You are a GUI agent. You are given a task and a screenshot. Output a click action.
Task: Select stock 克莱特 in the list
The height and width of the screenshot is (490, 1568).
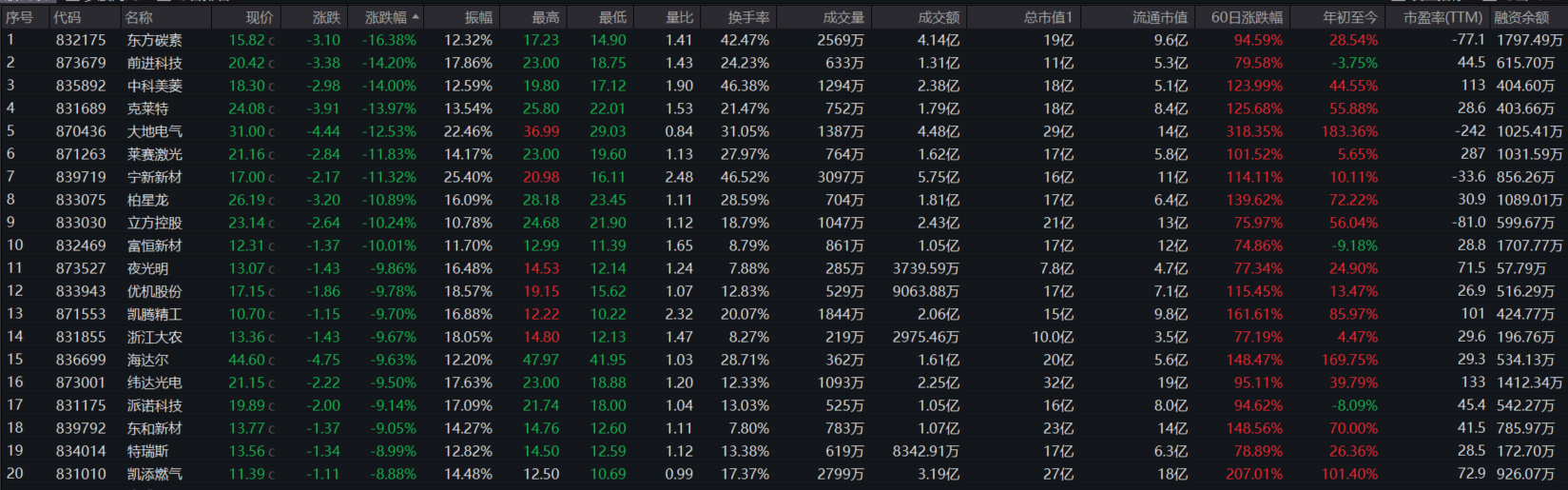[148, 108]
